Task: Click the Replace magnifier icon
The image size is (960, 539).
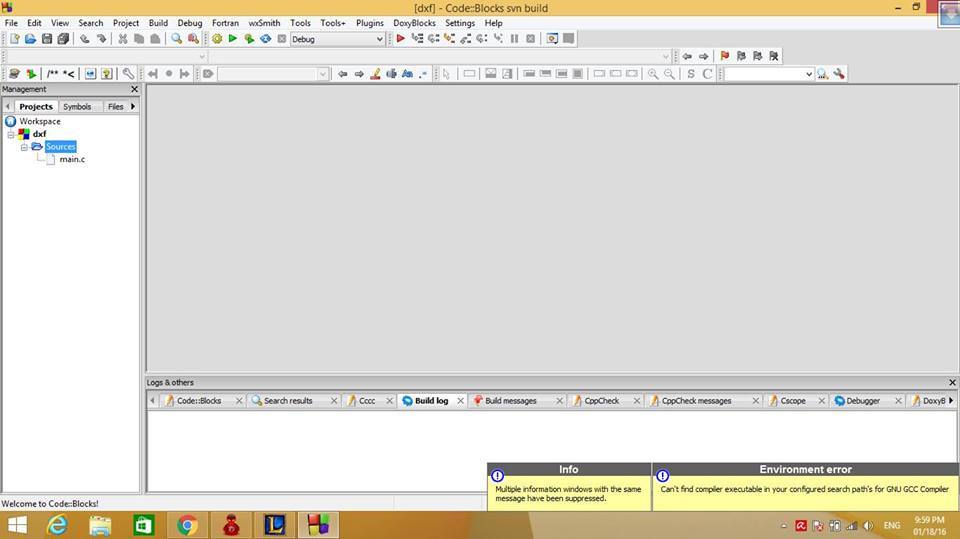Action: [x=193, y=39]
